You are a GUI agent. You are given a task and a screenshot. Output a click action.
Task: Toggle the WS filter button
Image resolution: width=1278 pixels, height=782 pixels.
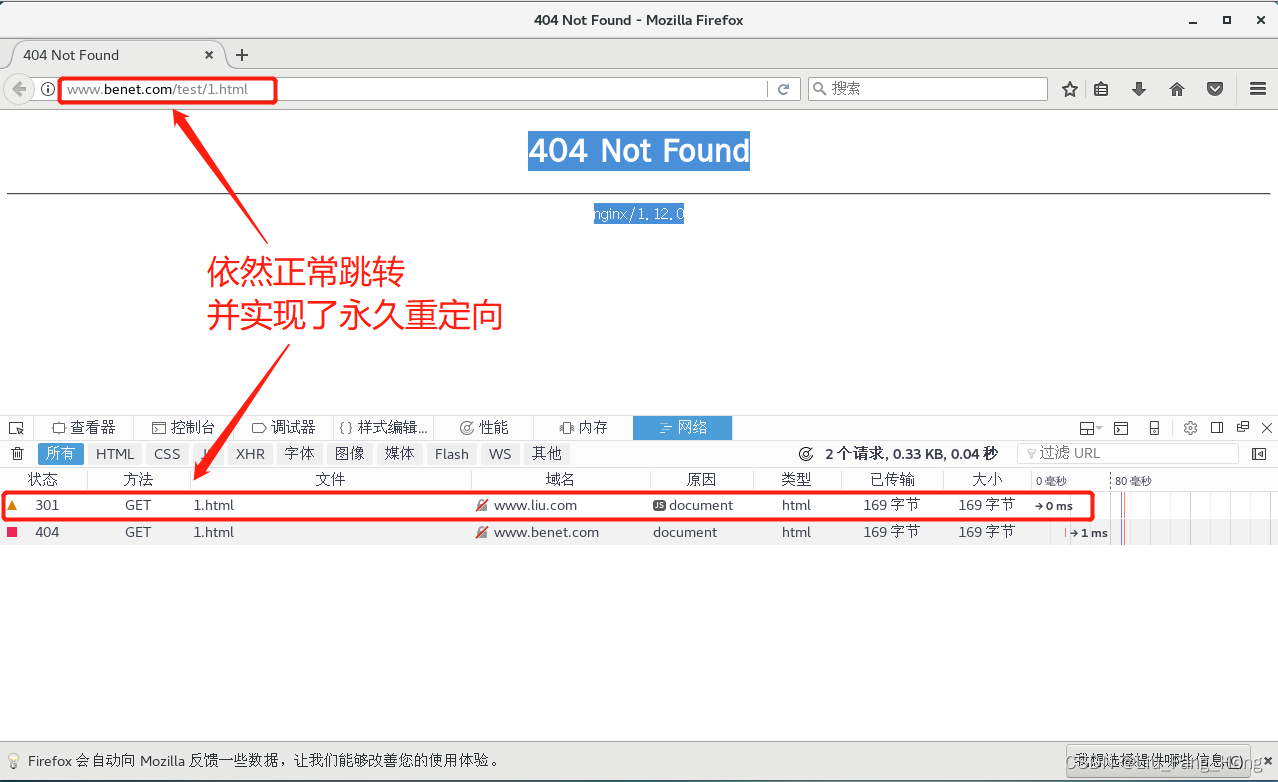[500, 454]
